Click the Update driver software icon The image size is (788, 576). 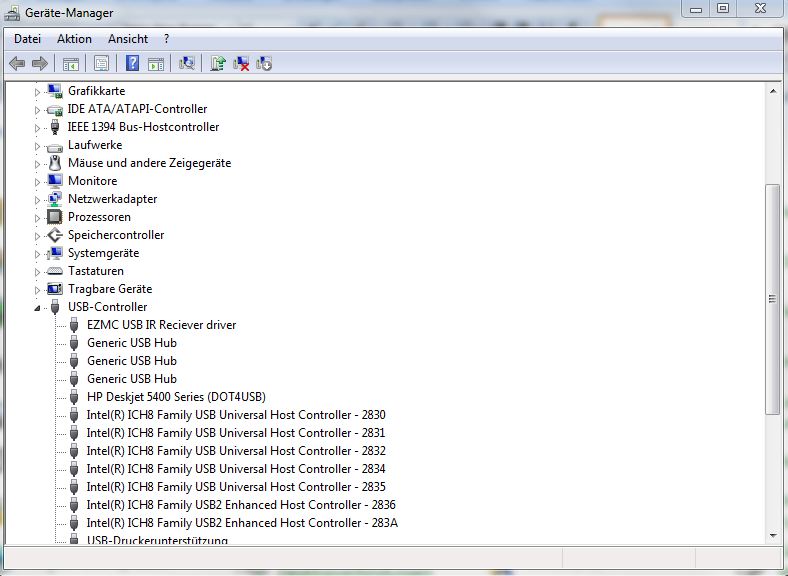(x=218, y=64)
